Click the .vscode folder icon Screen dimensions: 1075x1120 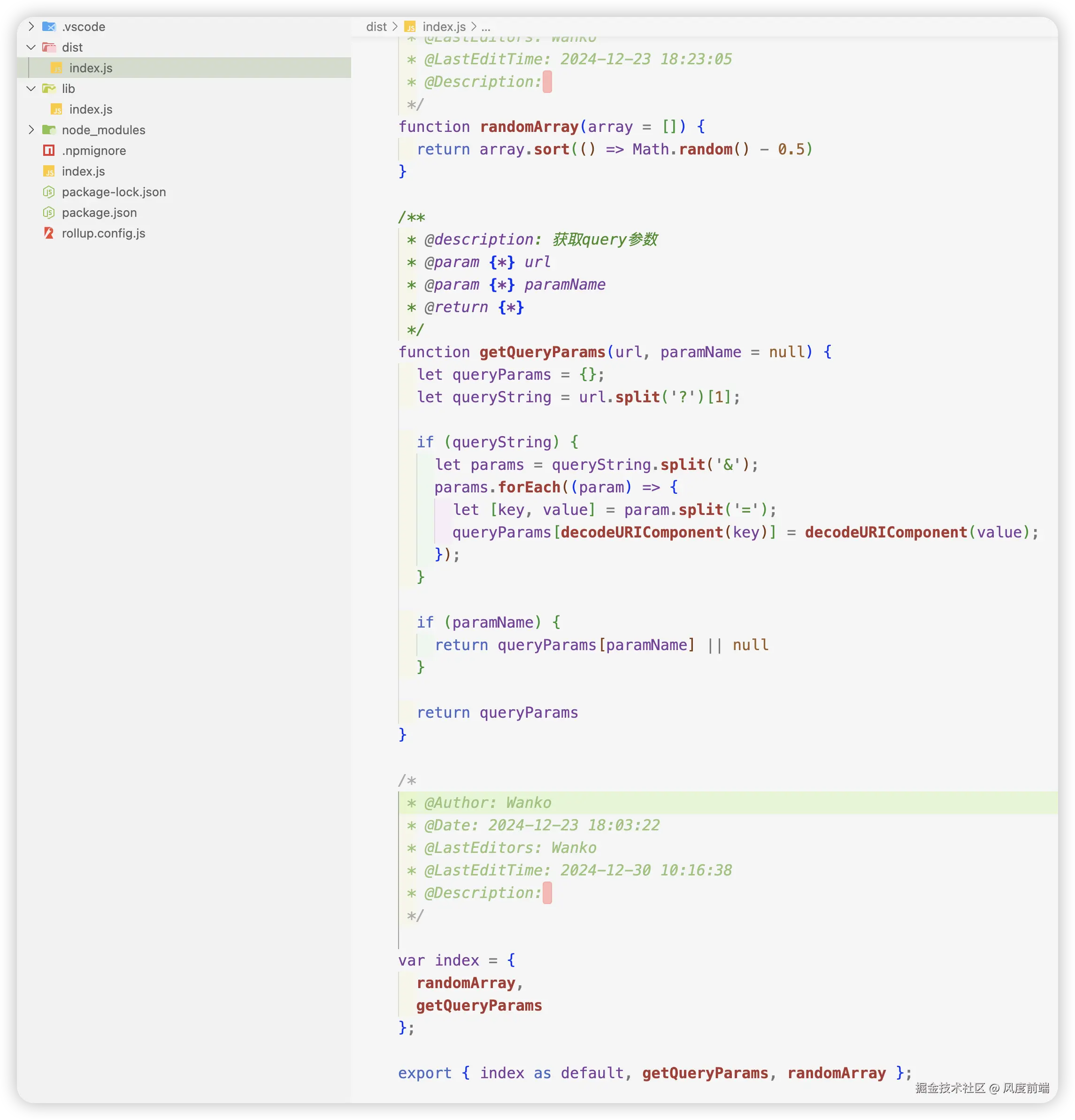pyautogui.click(x=49, y=27)
